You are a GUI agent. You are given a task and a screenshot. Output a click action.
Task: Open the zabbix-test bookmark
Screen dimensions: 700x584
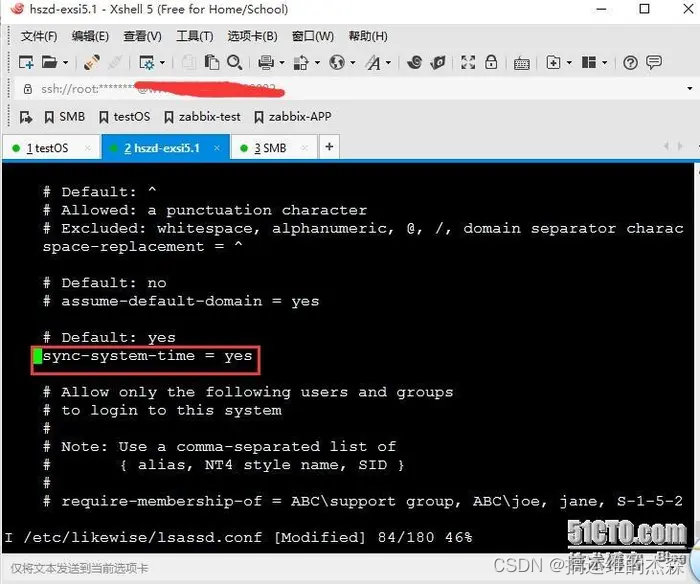coord(202,117)
